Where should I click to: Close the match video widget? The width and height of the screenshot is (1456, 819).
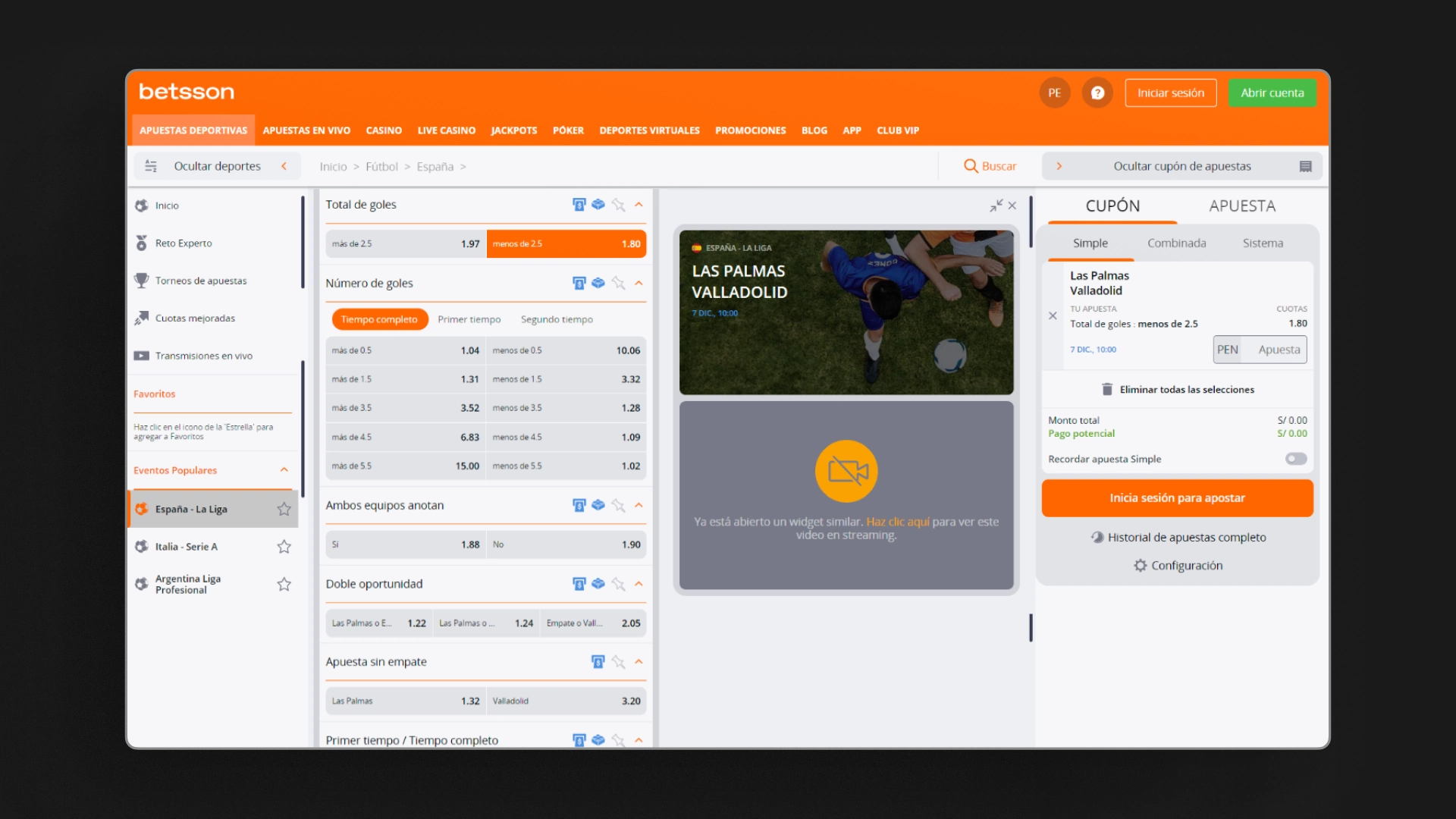[x=1012, y=206]
